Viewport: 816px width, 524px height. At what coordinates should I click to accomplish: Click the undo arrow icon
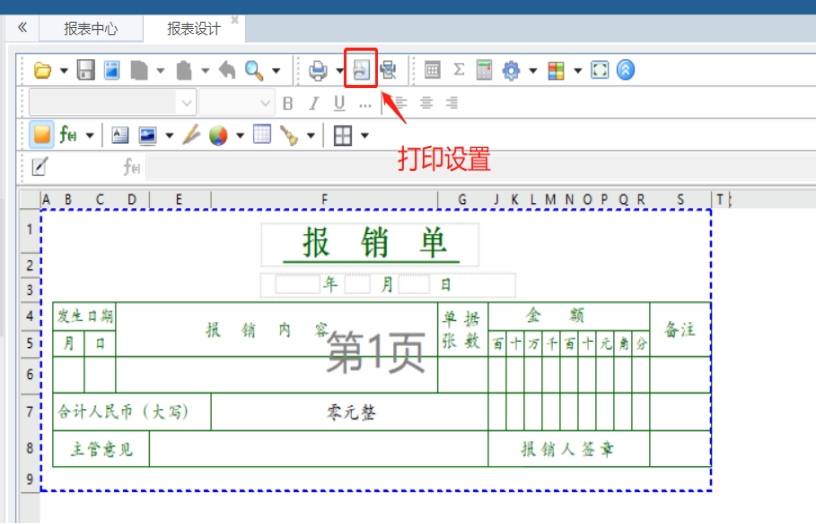[227, 70]
